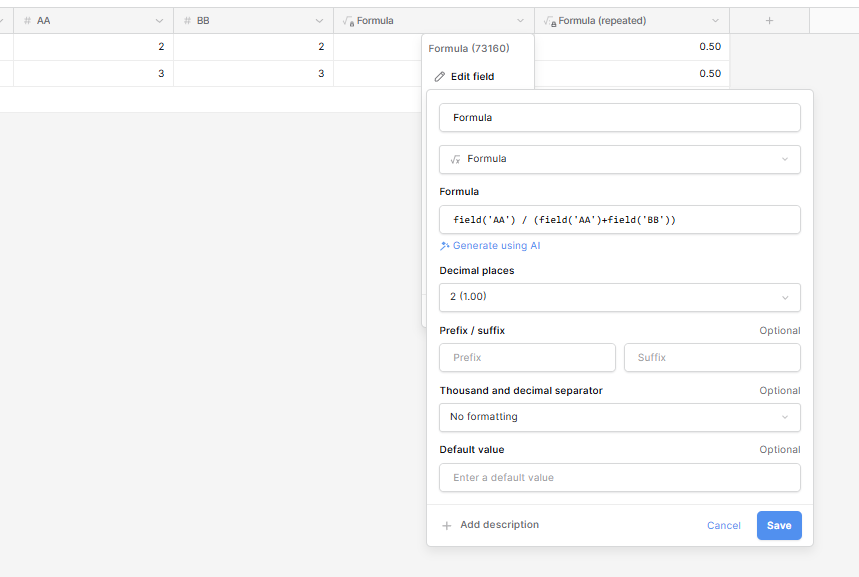Click the AA column header
This screenshot has height=577, width=859.
tap(93, 21)
